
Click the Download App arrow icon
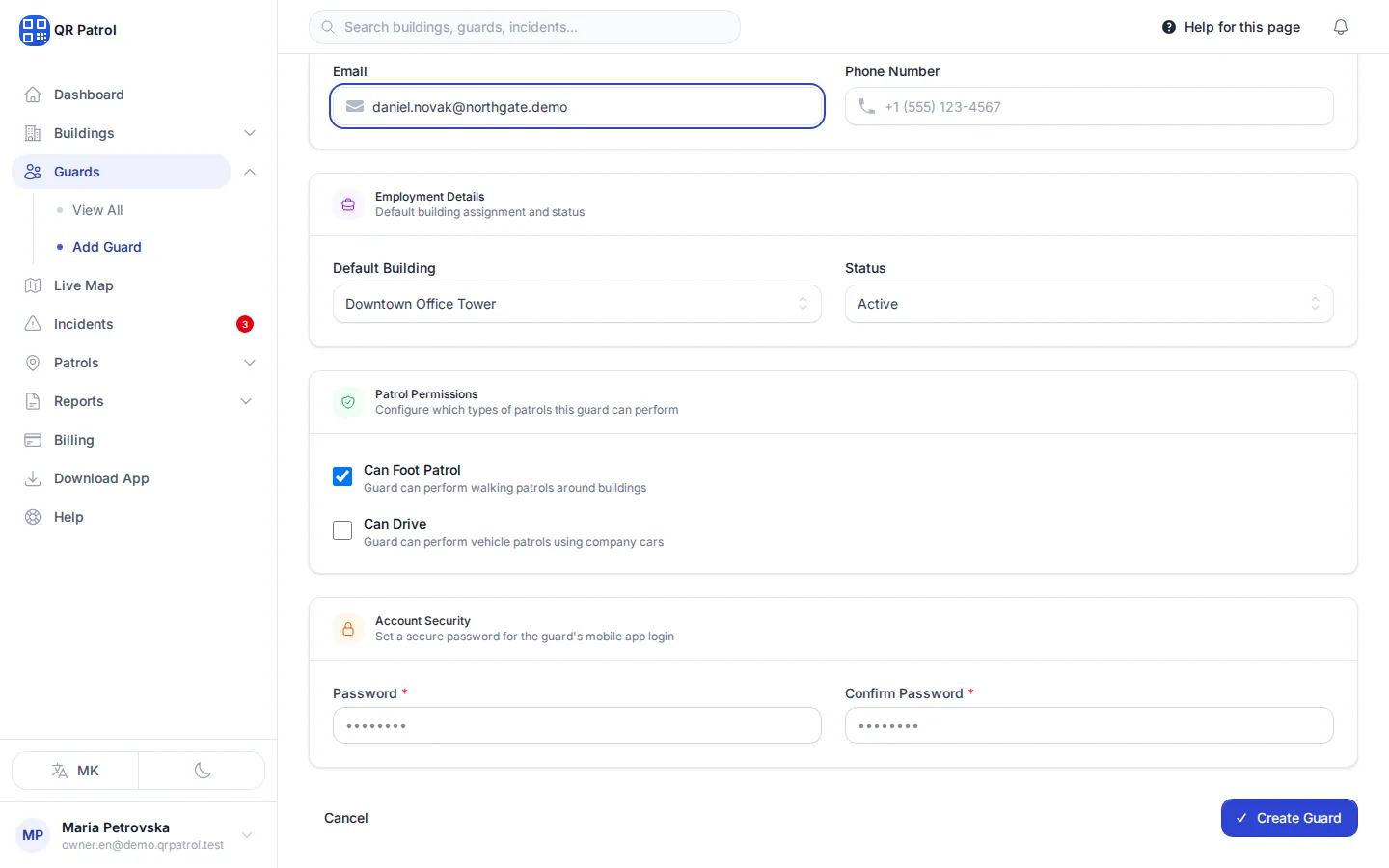click(x=33, y=478)
